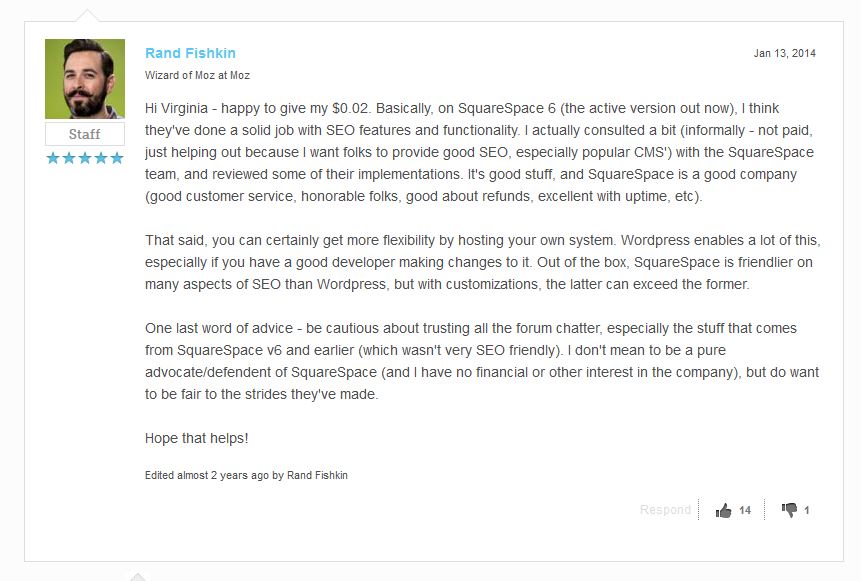Click the paragraph starting "Hi Virginia"
This screenshot has height=581, width=861.
click(480, 151)
